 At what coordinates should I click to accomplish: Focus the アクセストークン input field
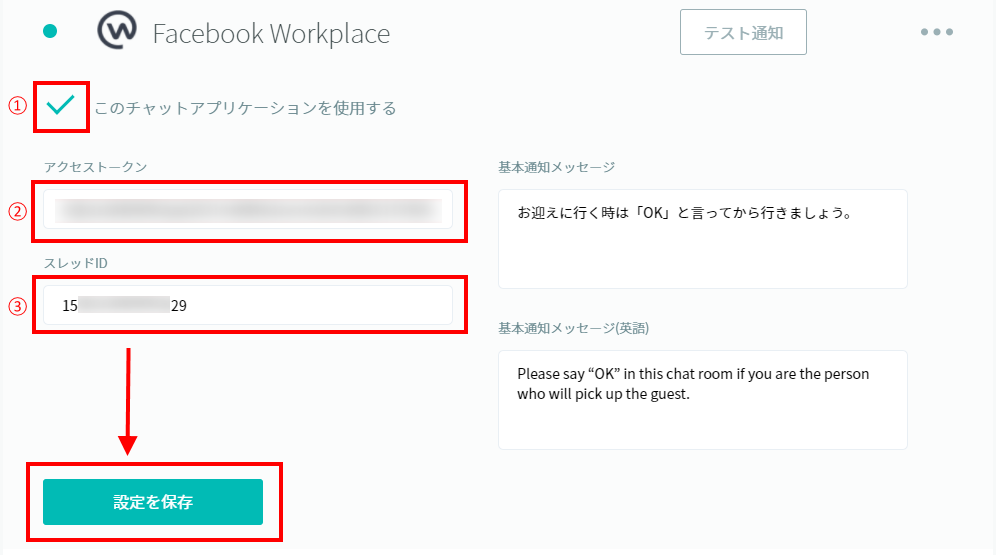[x=248, y=210]
